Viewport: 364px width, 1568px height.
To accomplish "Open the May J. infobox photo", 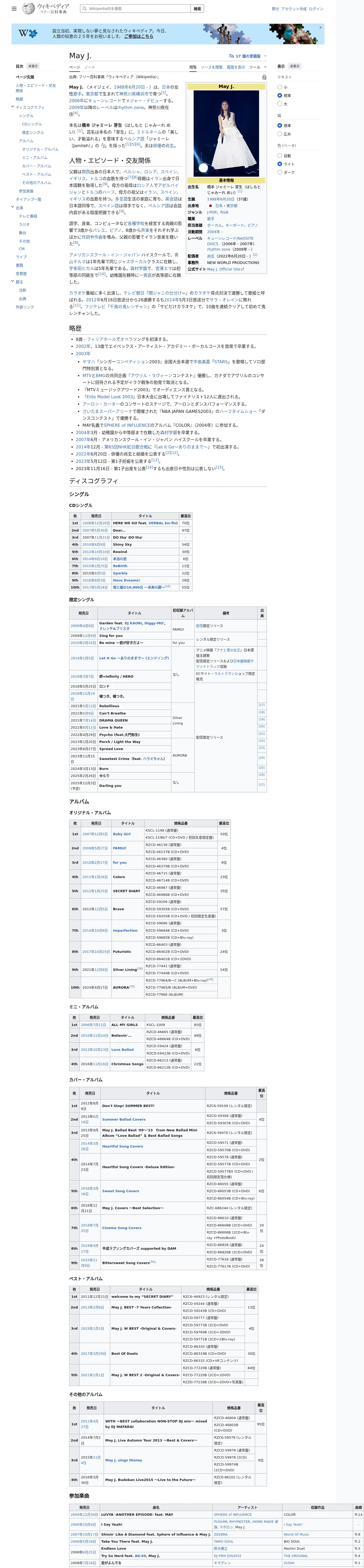I will 226,133.
